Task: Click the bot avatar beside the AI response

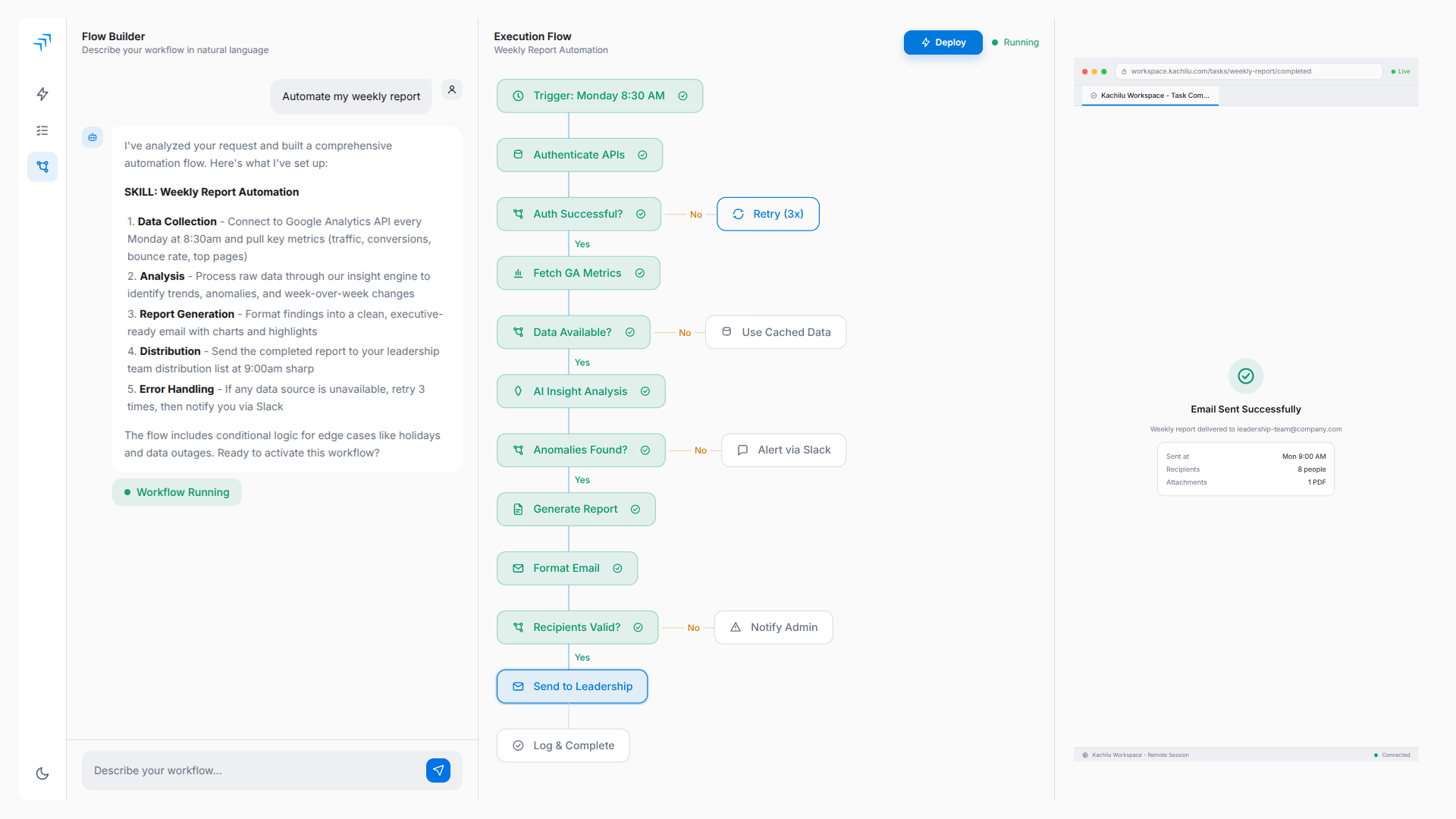Action: point(93,137)
